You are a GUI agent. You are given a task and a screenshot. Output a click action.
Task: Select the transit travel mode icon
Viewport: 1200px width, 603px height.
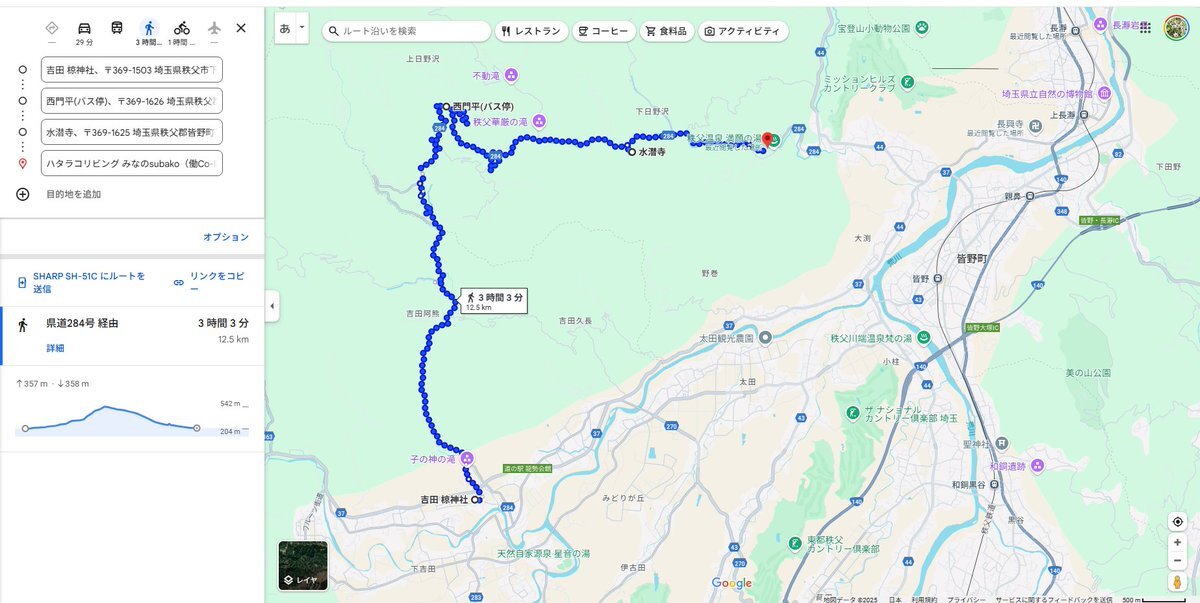tap(117, 28)
